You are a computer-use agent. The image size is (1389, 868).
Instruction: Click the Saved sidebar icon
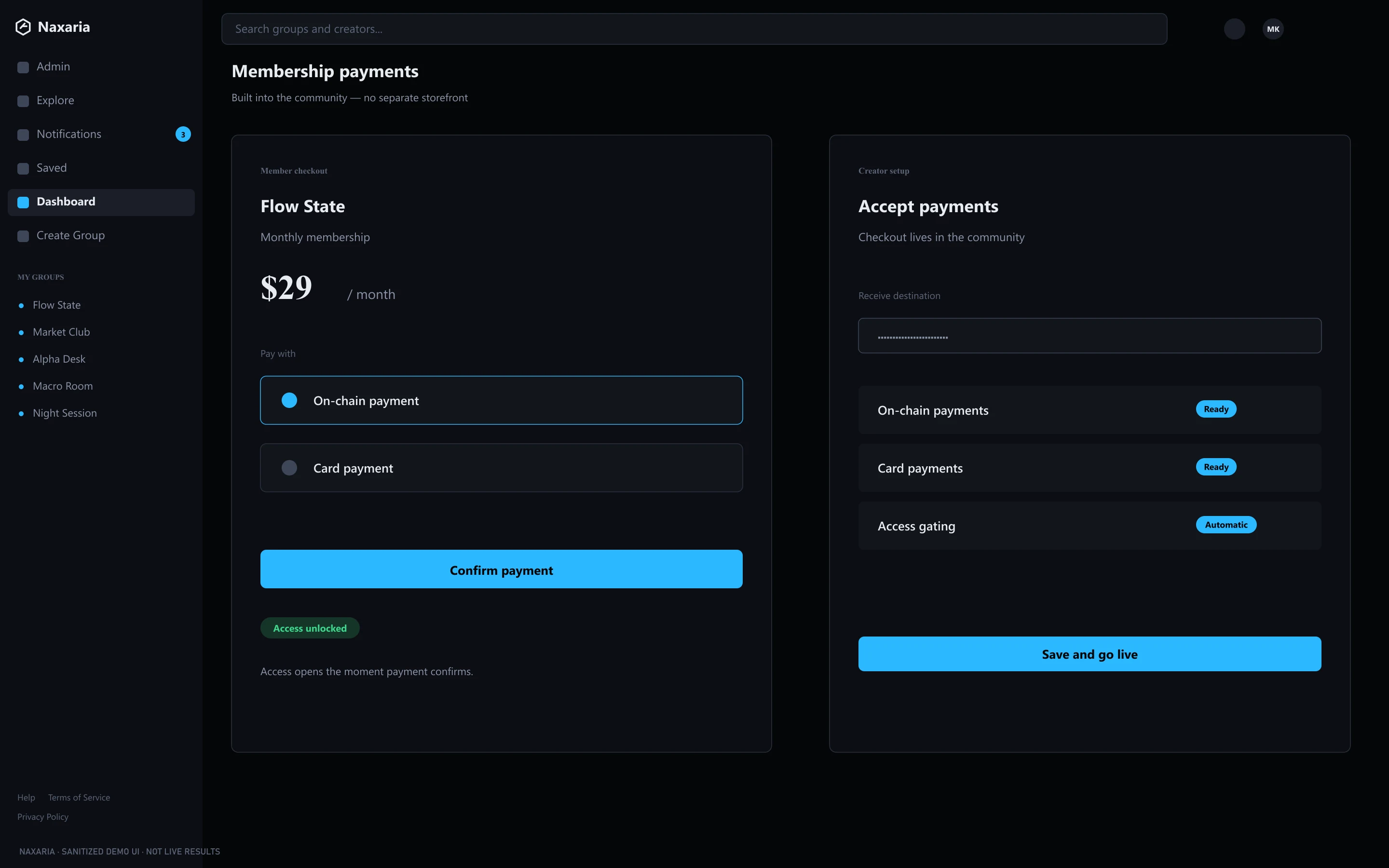point(23,169)
